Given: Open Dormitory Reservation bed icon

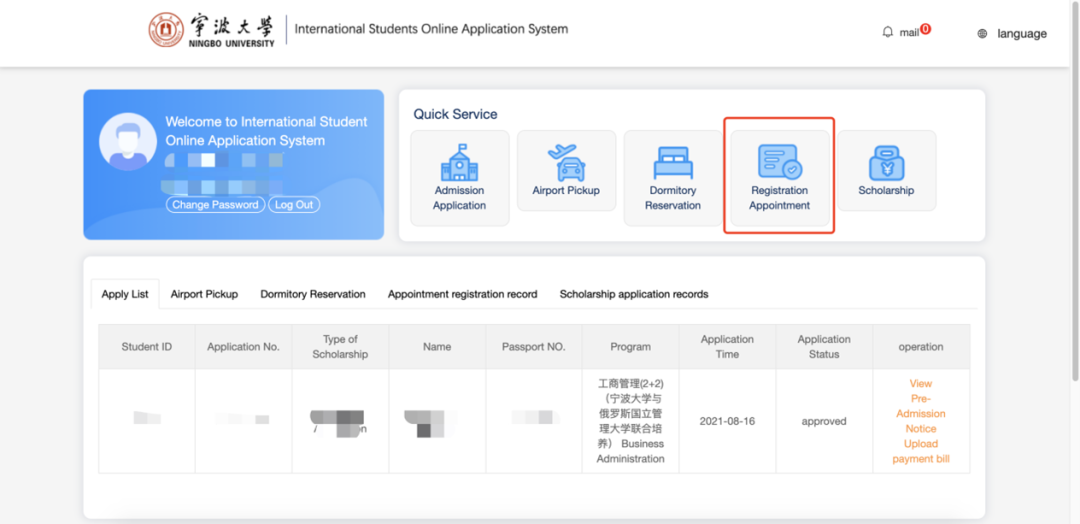Looking at the screenshot, I should coord(673,162).
